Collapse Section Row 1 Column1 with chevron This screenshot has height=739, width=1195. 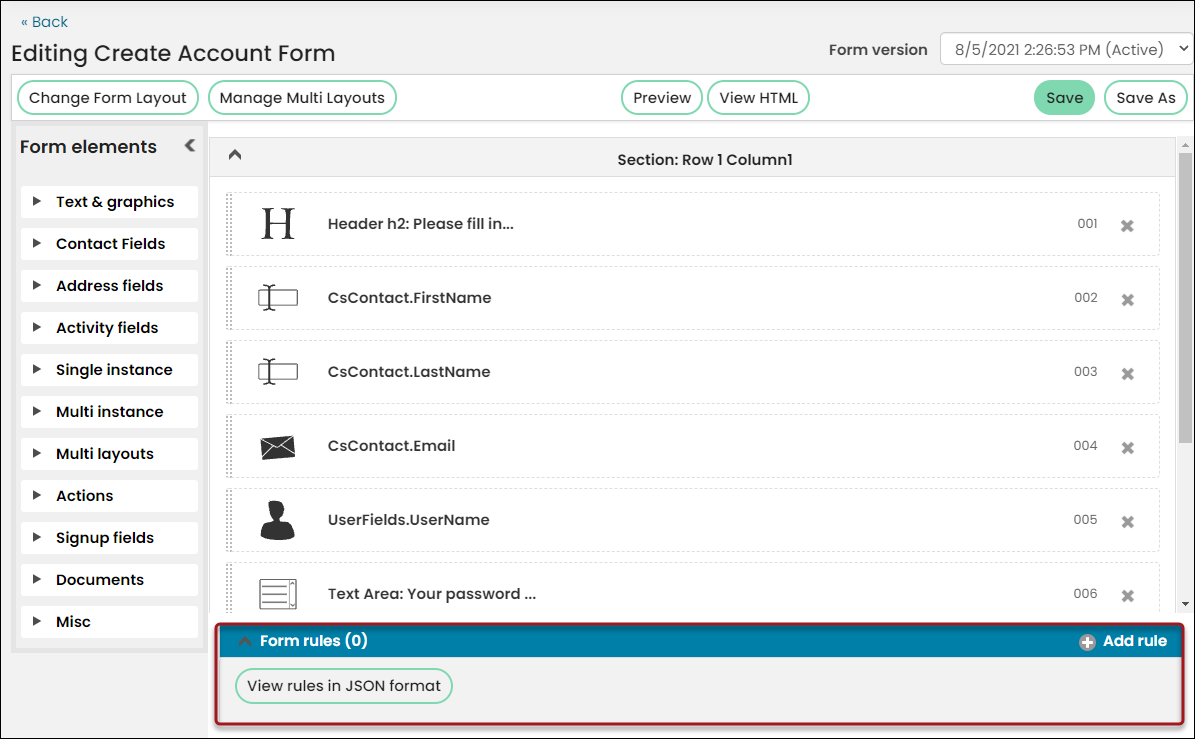coord(235,155)
